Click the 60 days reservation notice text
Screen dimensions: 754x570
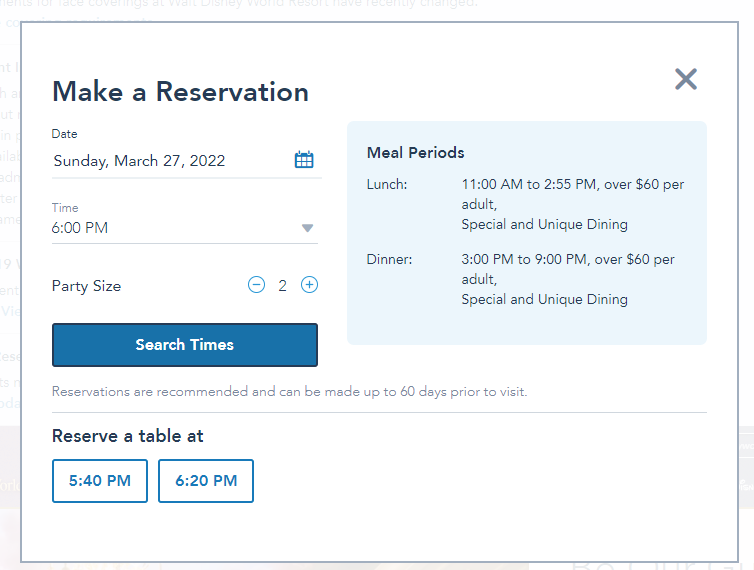(x=289, y=391)
